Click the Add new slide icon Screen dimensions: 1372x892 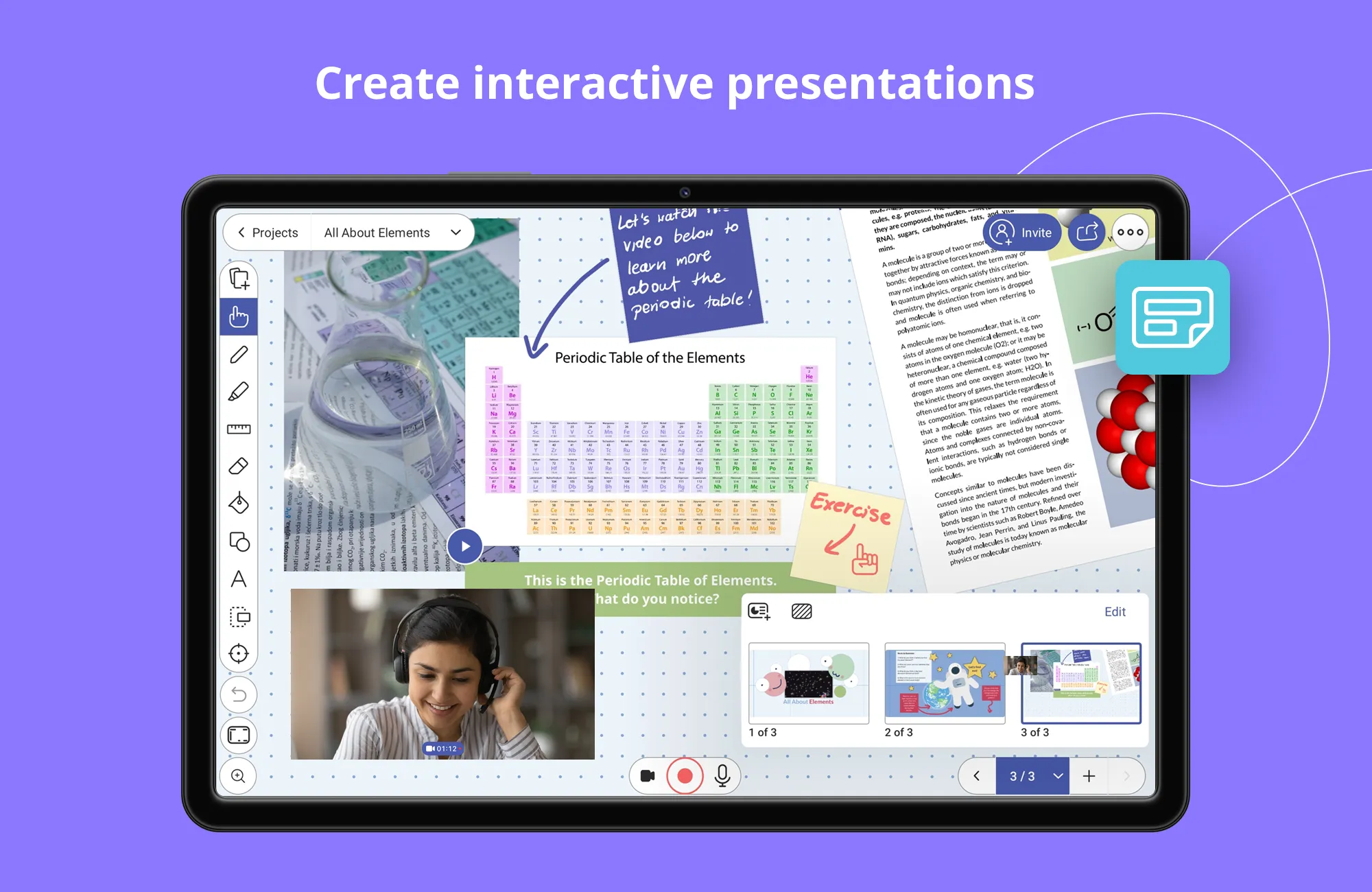[x=1092, y=775]
